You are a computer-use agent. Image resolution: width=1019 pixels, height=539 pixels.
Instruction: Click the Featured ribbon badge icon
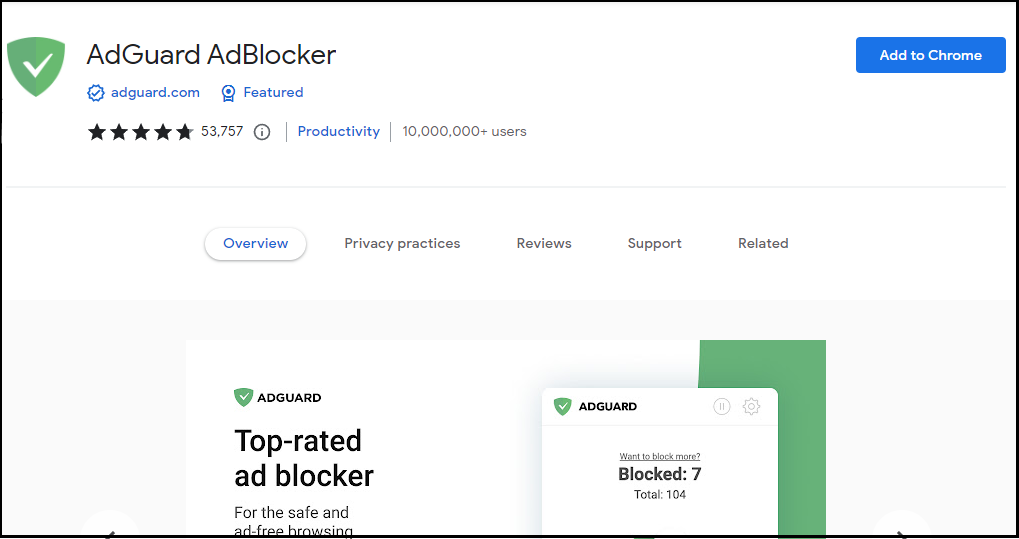coord(228,93)
